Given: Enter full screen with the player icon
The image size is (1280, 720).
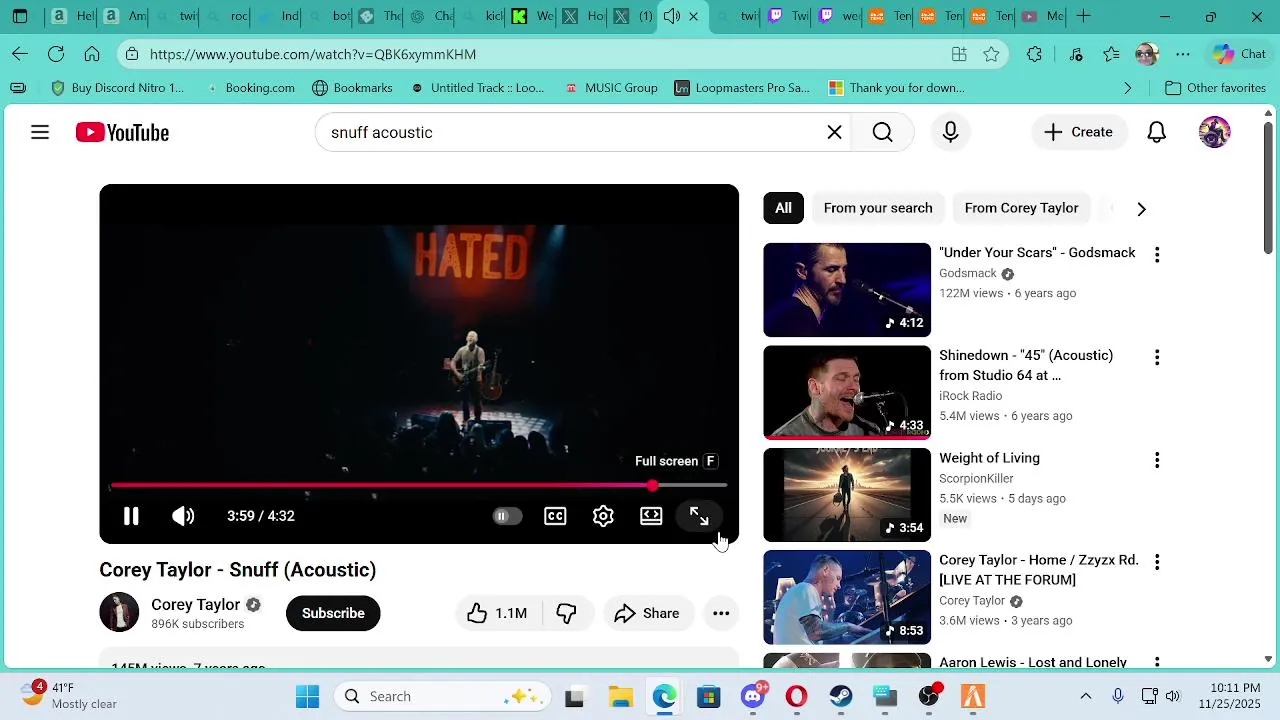Looking at the screenshot, I should (699, 516).
